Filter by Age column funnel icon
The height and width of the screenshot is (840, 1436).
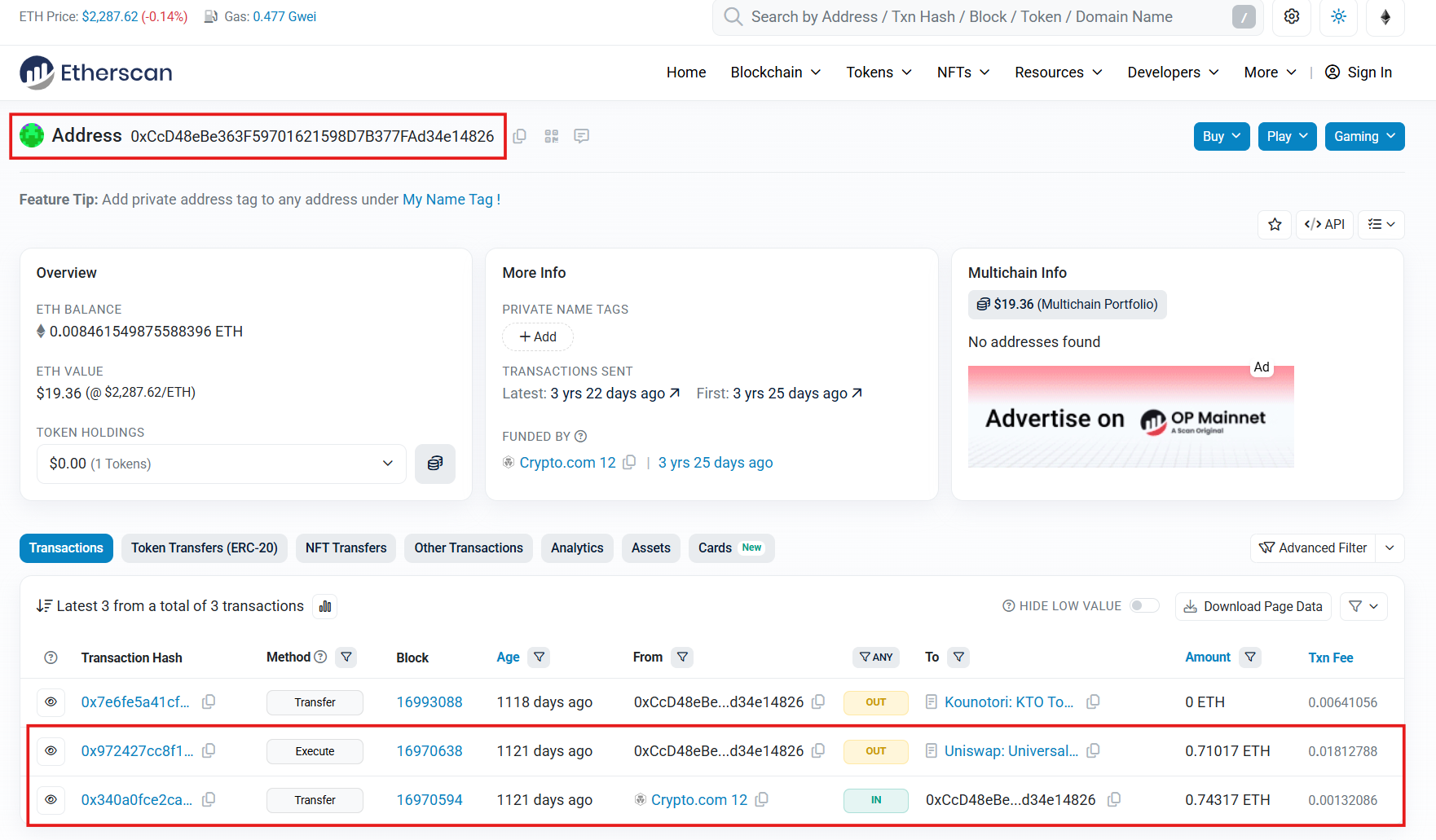539,657
